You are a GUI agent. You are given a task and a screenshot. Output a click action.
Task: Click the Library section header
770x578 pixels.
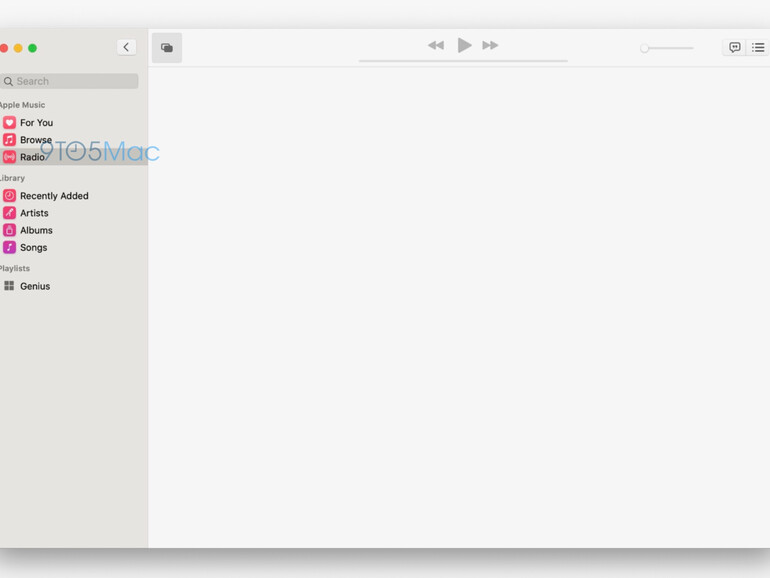click(12, 178)
